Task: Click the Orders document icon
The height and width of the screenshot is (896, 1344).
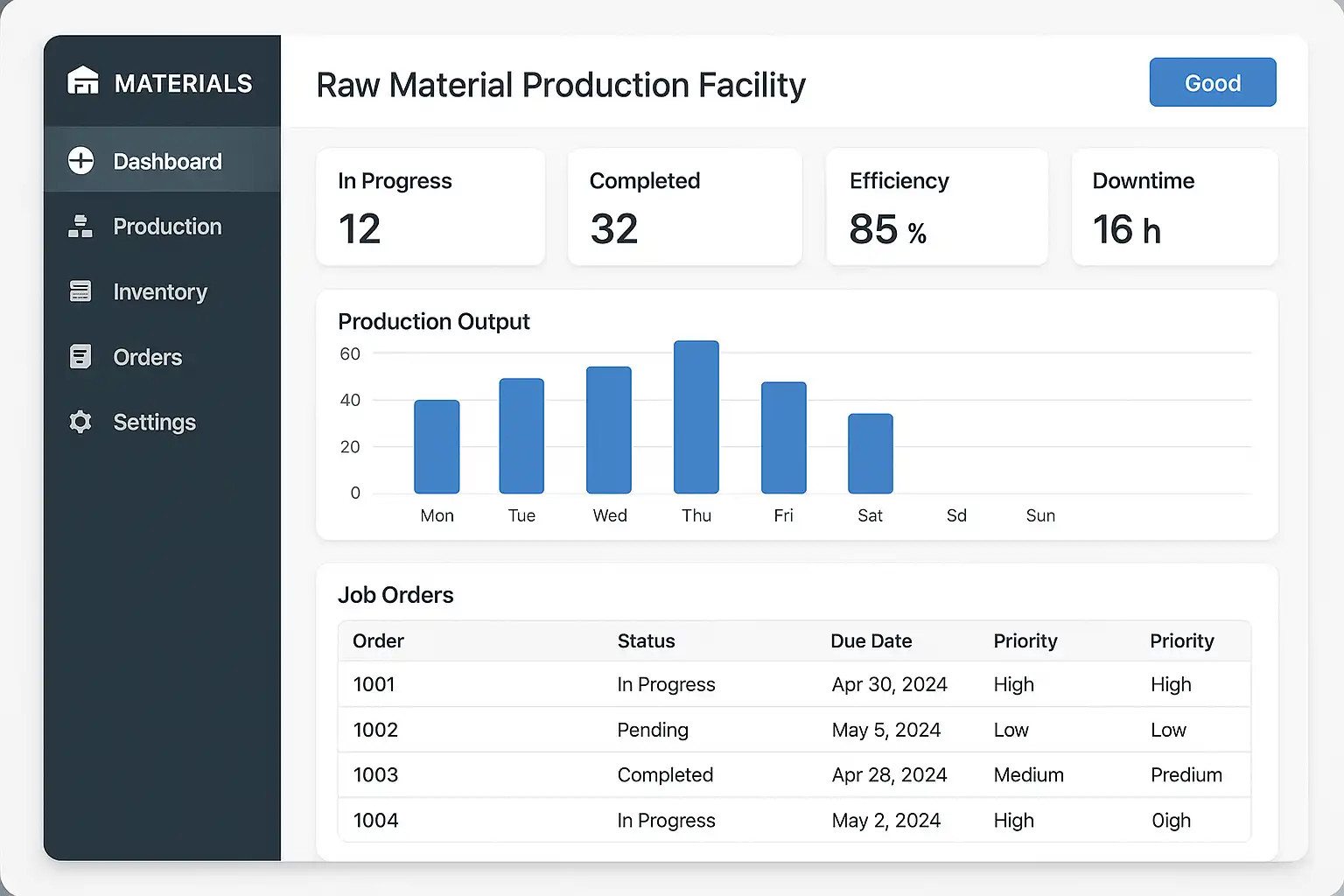Action: click(80, 357)
